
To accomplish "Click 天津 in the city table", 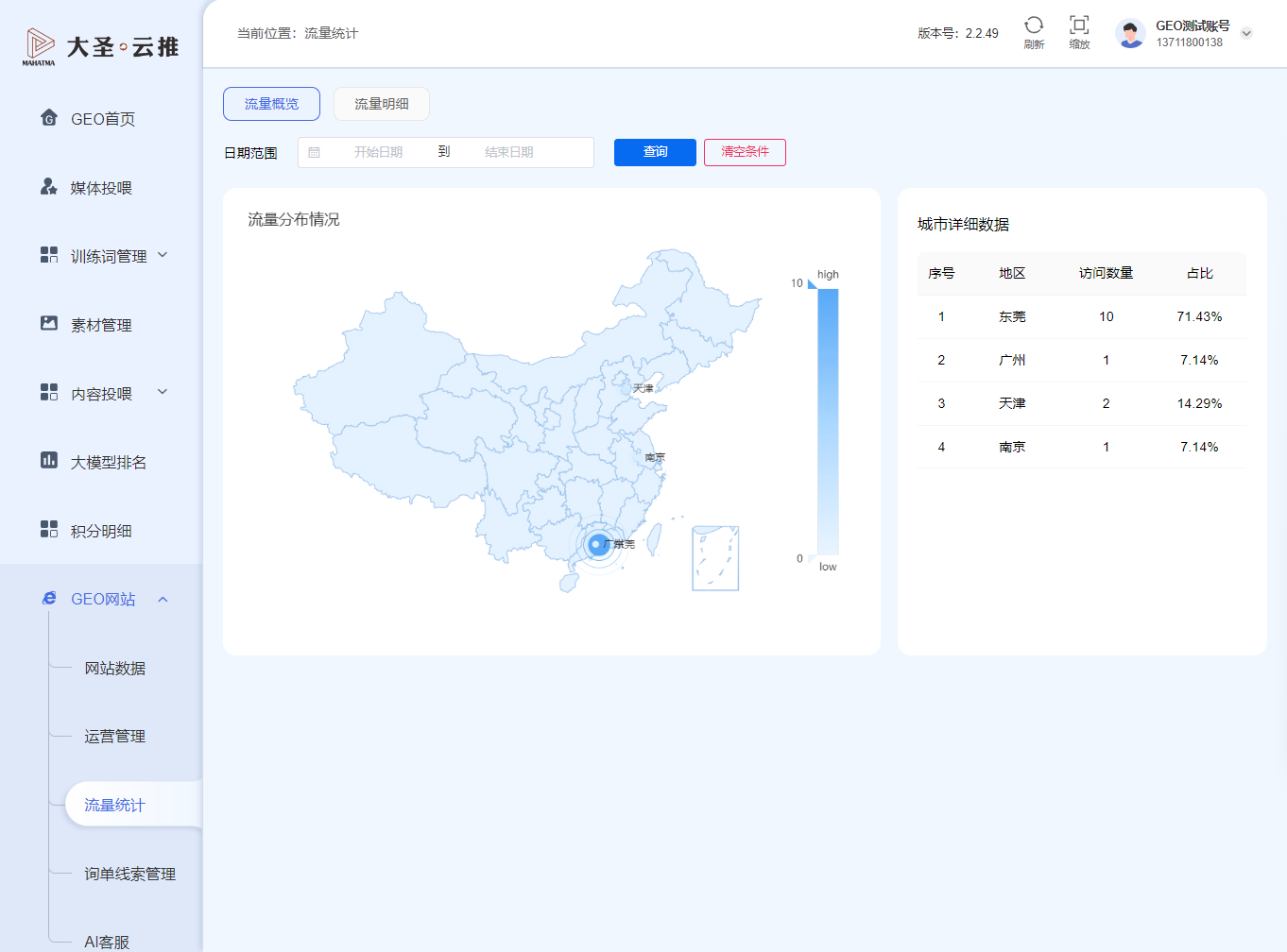I will [x=1012, y=403].
